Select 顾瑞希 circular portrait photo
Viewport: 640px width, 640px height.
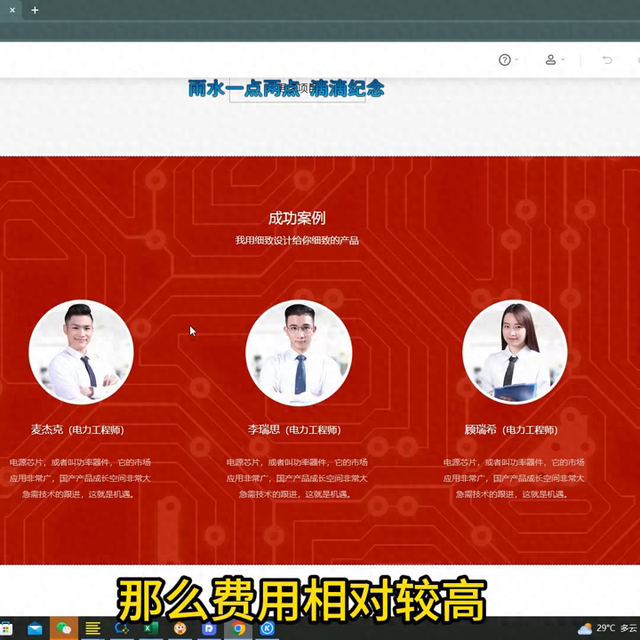click(514, 352)
